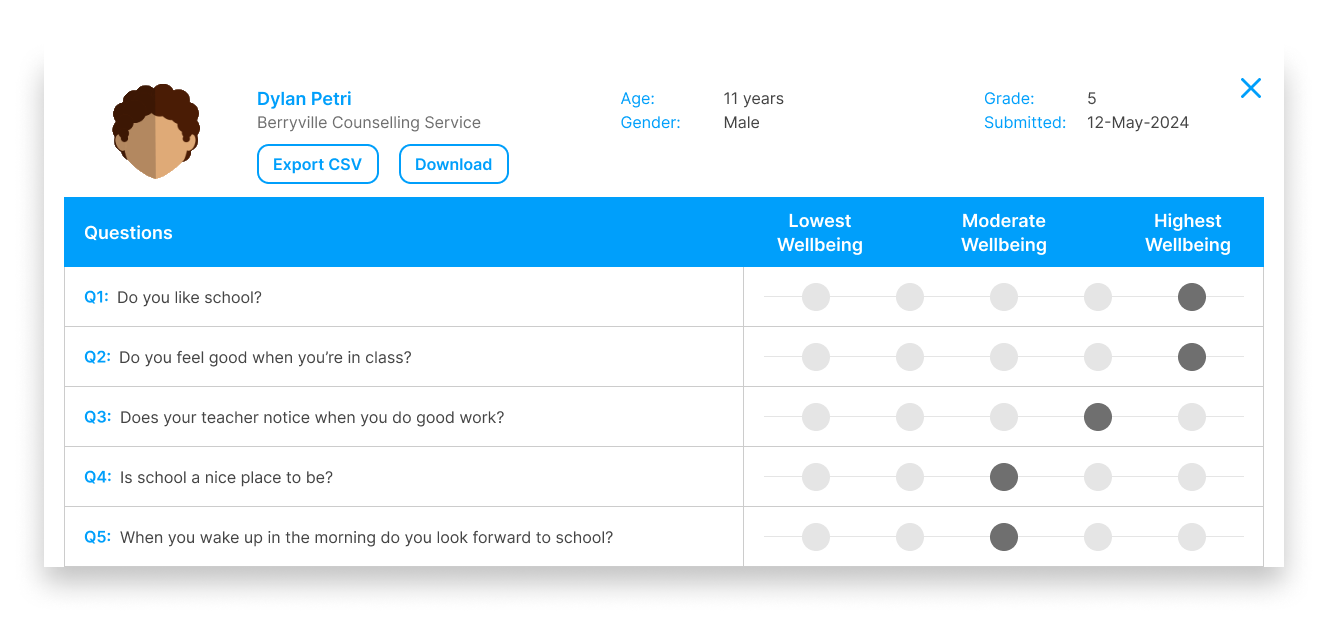
Task: Open Dylan Petri's profile link
Action: click(x=304, y=98)
